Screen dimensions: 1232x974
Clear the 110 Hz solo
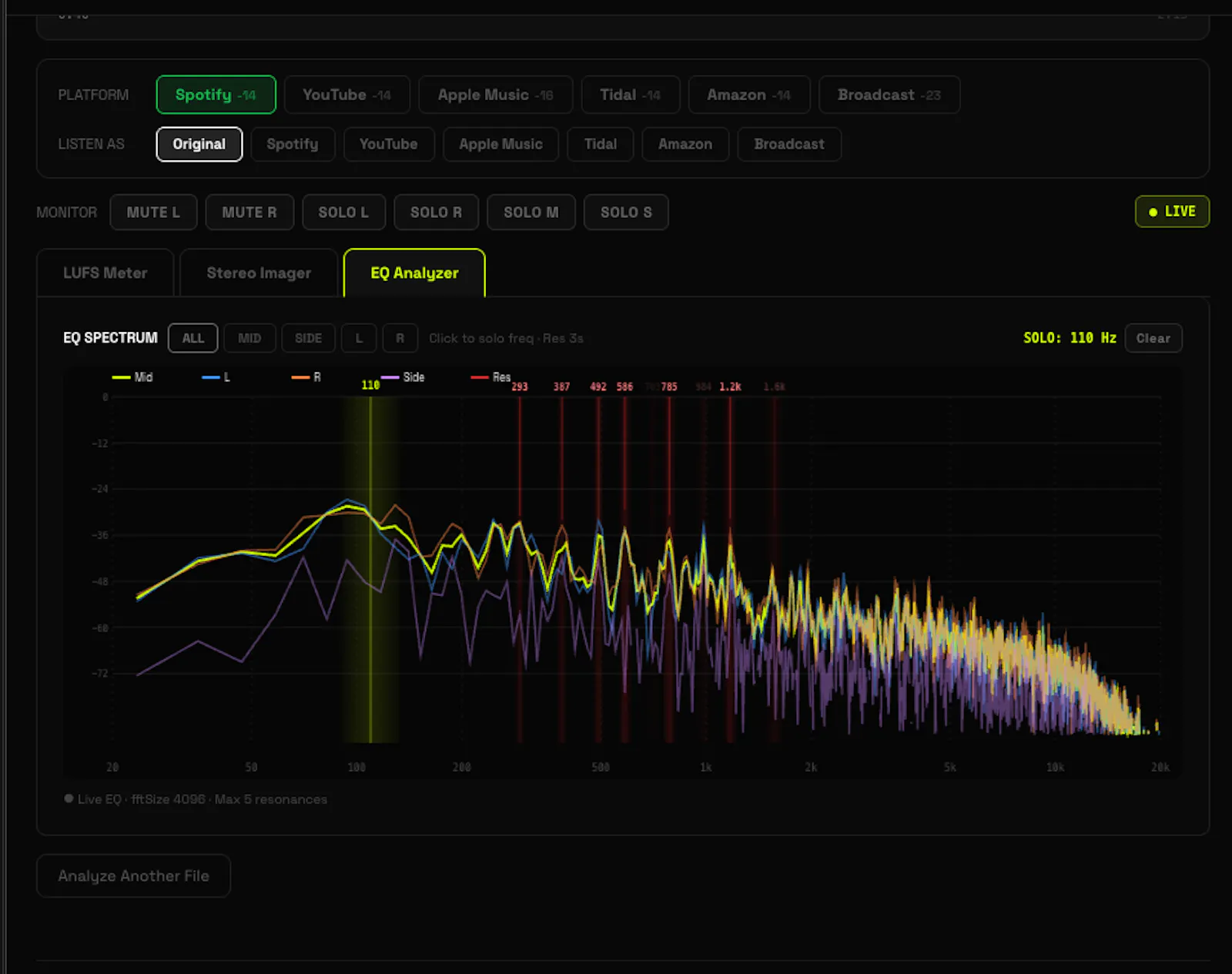coord(1153,338)
